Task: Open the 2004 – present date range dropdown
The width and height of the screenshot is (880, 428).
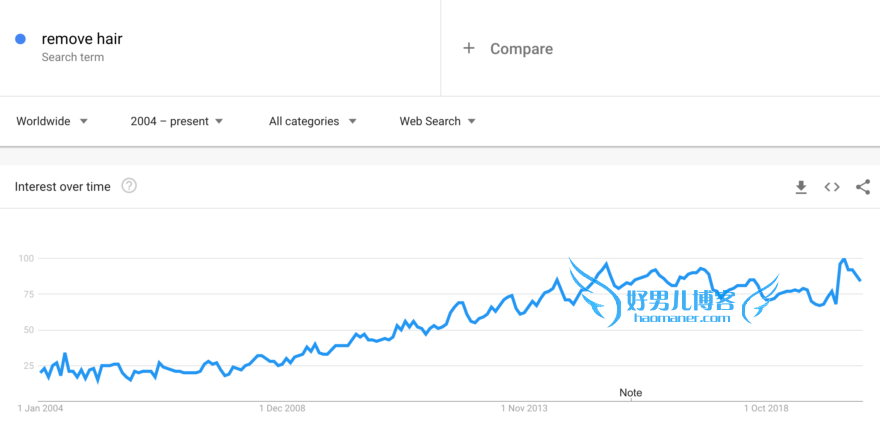Action: pyautogui.click(x=177, y=121)
